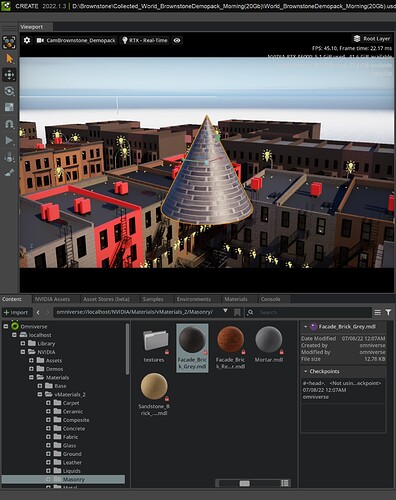Toggle the magnet Snap tool
396x500 pixels.
(x=9, y=124)
